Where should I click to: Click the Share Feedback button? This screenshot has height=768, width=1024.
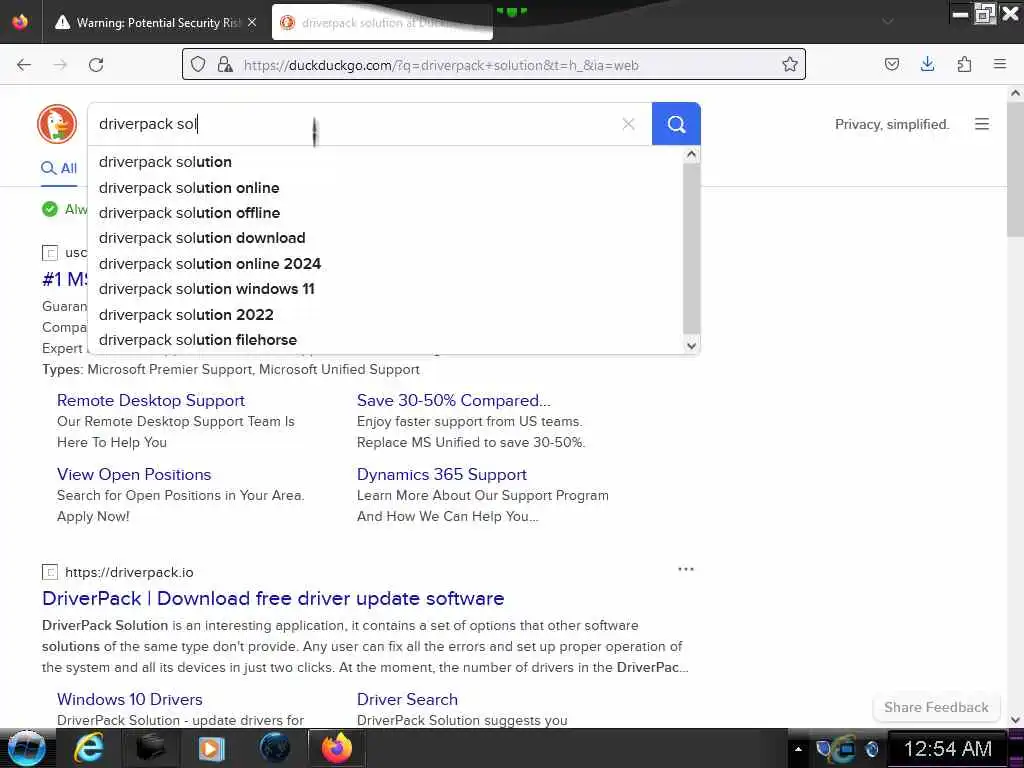(936, 707)
